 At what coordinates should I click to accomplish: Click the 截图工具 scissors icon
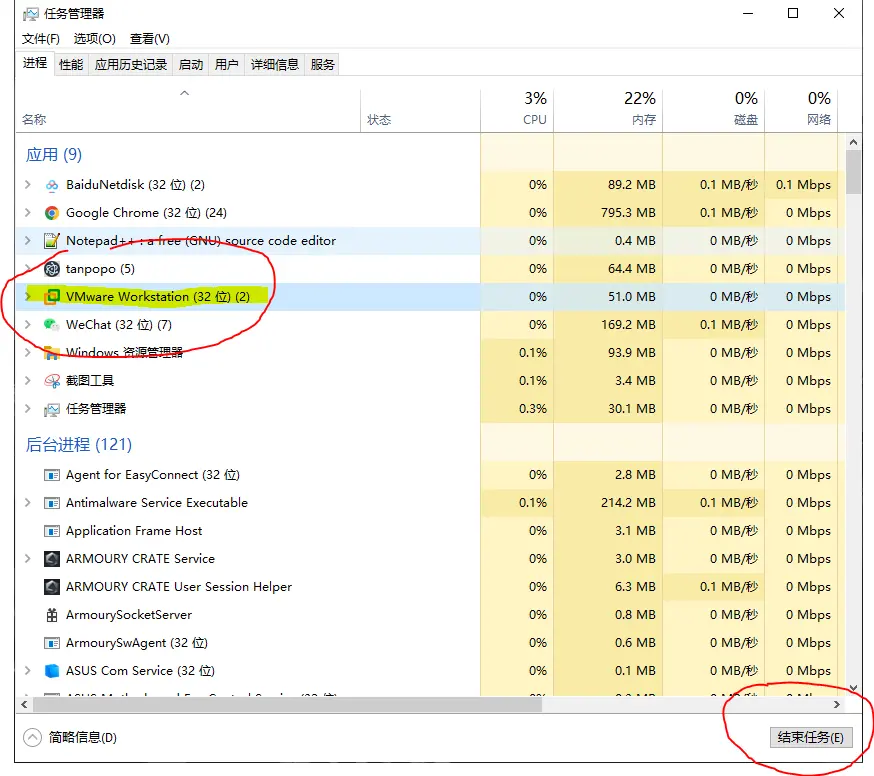pos(52,381)
